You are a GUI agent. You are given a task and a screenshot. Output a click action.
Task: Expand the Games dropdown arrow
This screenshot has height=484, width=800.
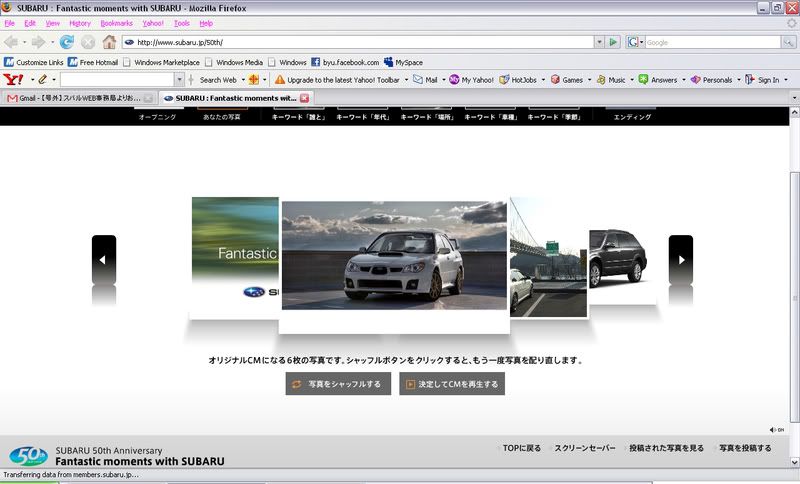point(589,80)
